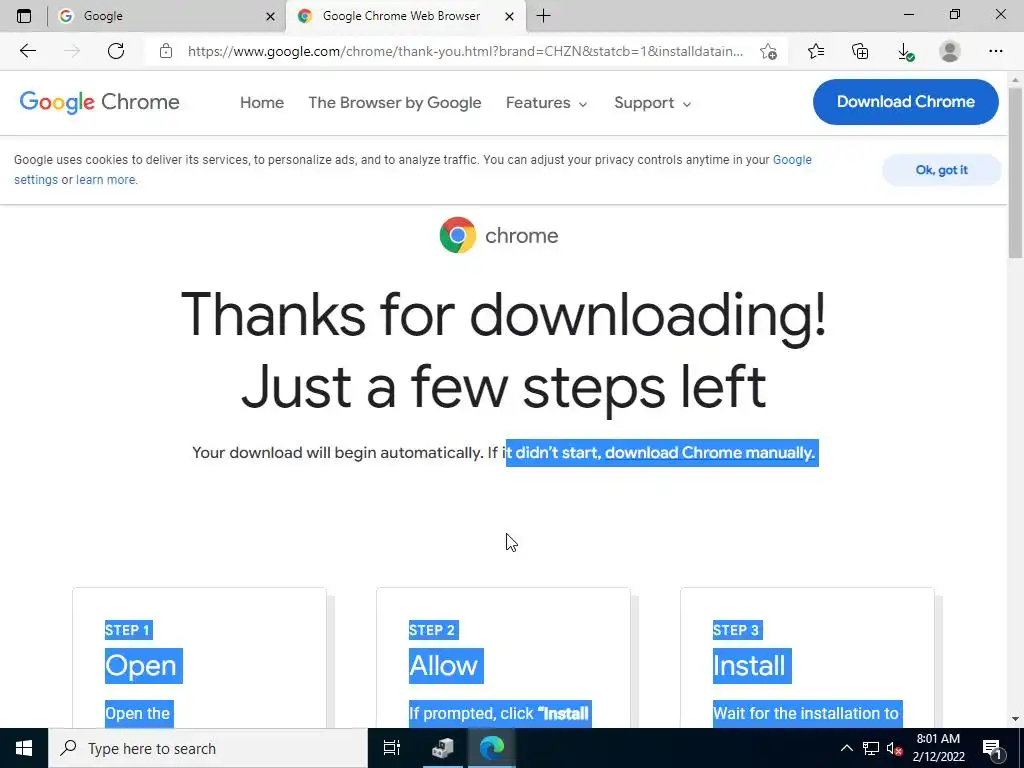Go to Home in site navigation

[x=262, y=103]
